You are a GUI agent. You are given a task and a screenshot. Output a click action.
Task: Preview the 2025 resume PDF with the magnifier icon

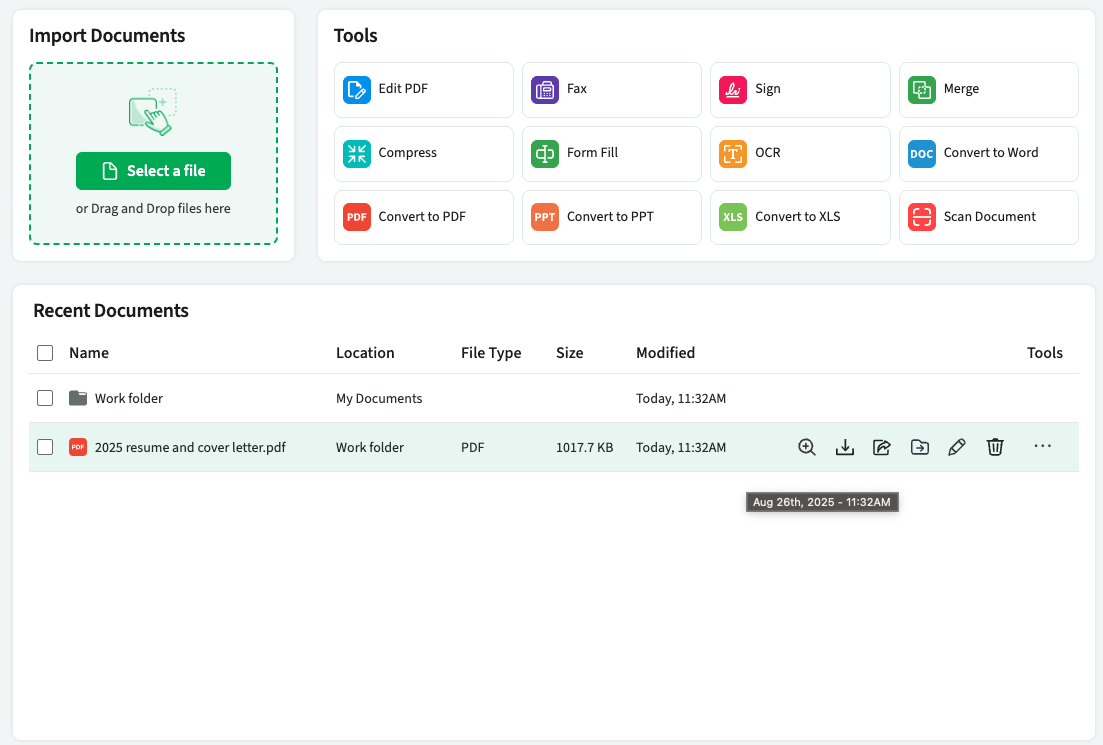806,447
